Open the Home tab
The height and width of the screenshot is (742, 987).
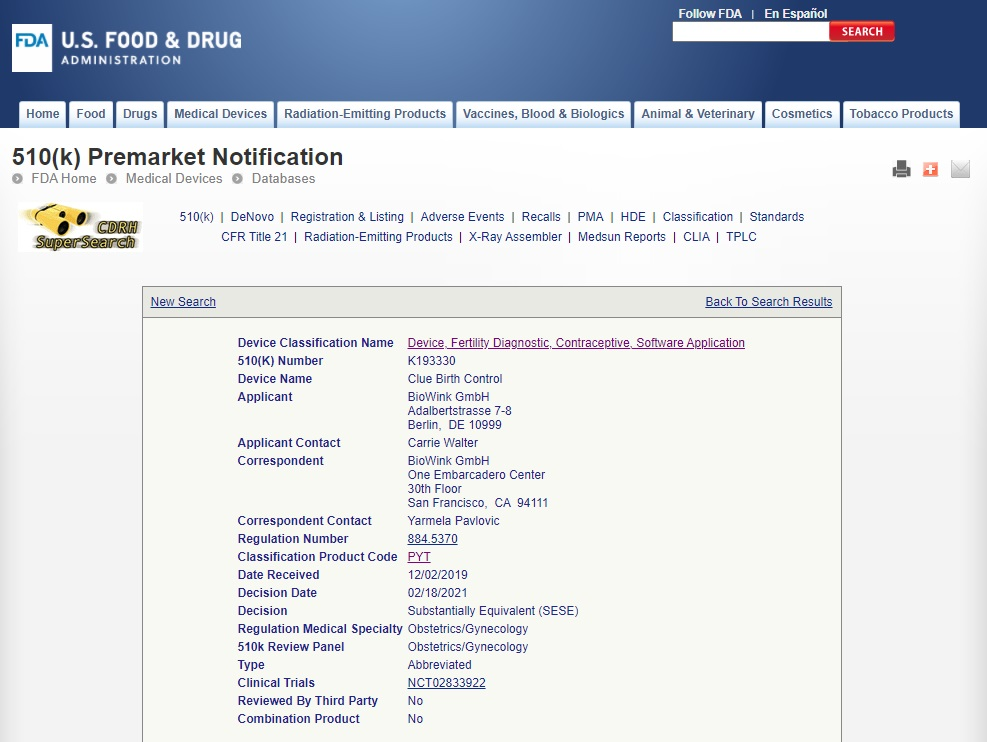pyautogui.click(x=43, y=114)
